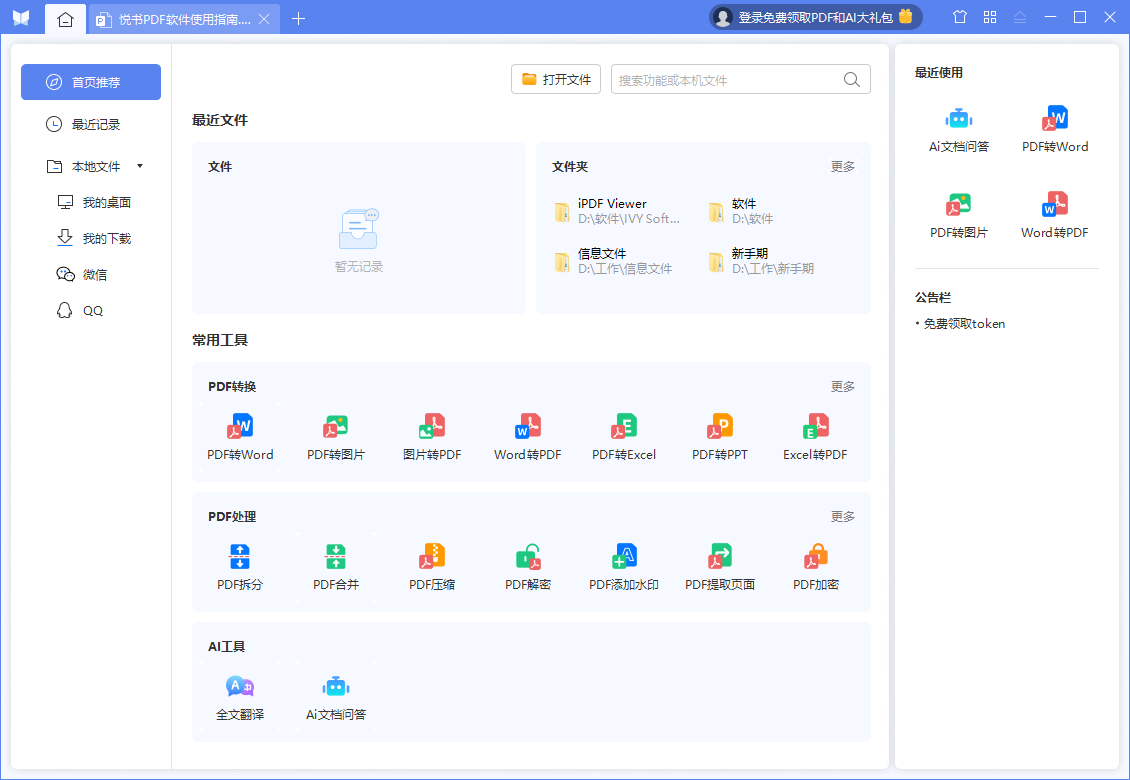This screenshot has width=1130, height=780.
Task: Launch the PDF压缩 tool
Action: point(432,567)
